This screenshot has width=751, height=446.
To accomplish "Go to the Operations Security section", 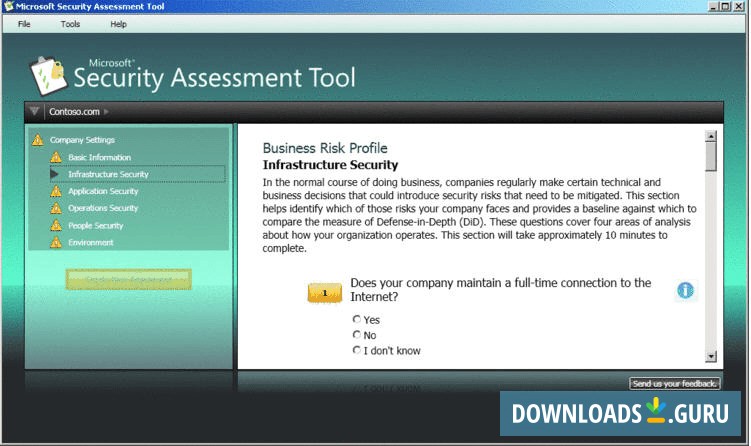I will (103, 208).
